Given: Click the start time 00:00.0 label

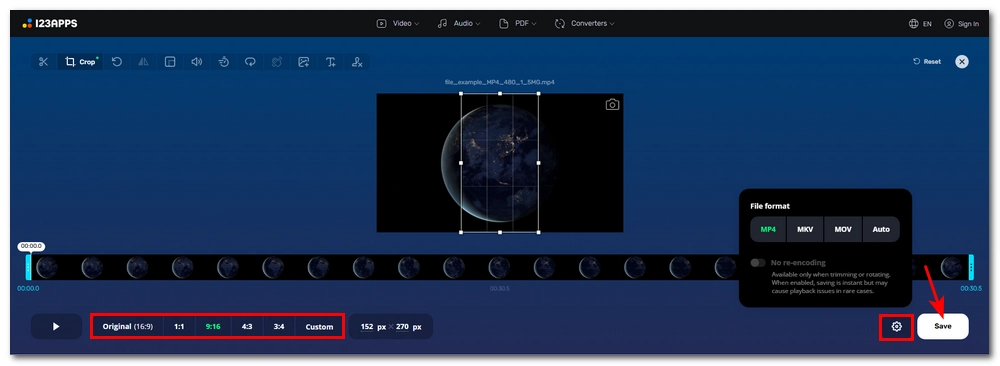Looking at the screenshot, I should pyautogui.click(x=28, y=289).
